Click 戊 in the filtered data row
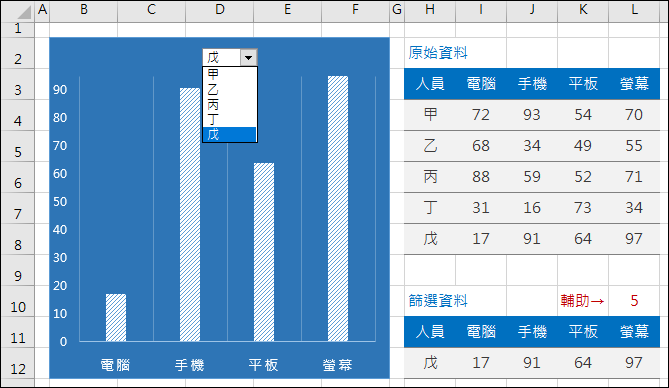 coord(430,363)
